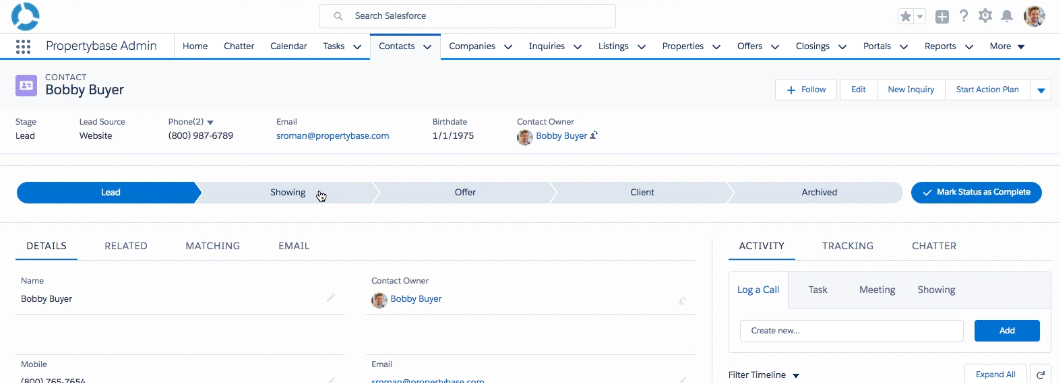The height and width of the screenshot is (383, 1060).
Task: Open the Setup gear icon
Action: pyautogui.click(x=985, y=16)
